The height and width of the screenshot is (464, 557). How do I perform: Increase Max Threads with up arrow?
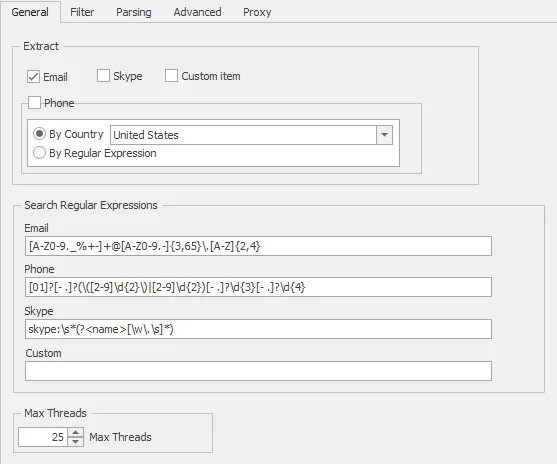(x=75, y=432)
